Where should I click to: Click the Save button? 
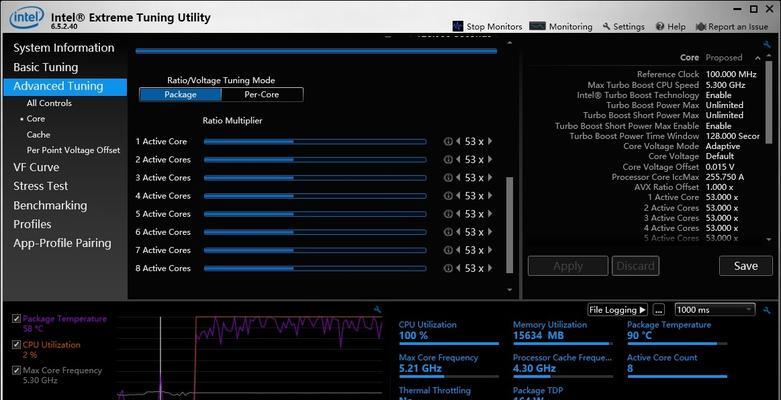pos(746,266)
